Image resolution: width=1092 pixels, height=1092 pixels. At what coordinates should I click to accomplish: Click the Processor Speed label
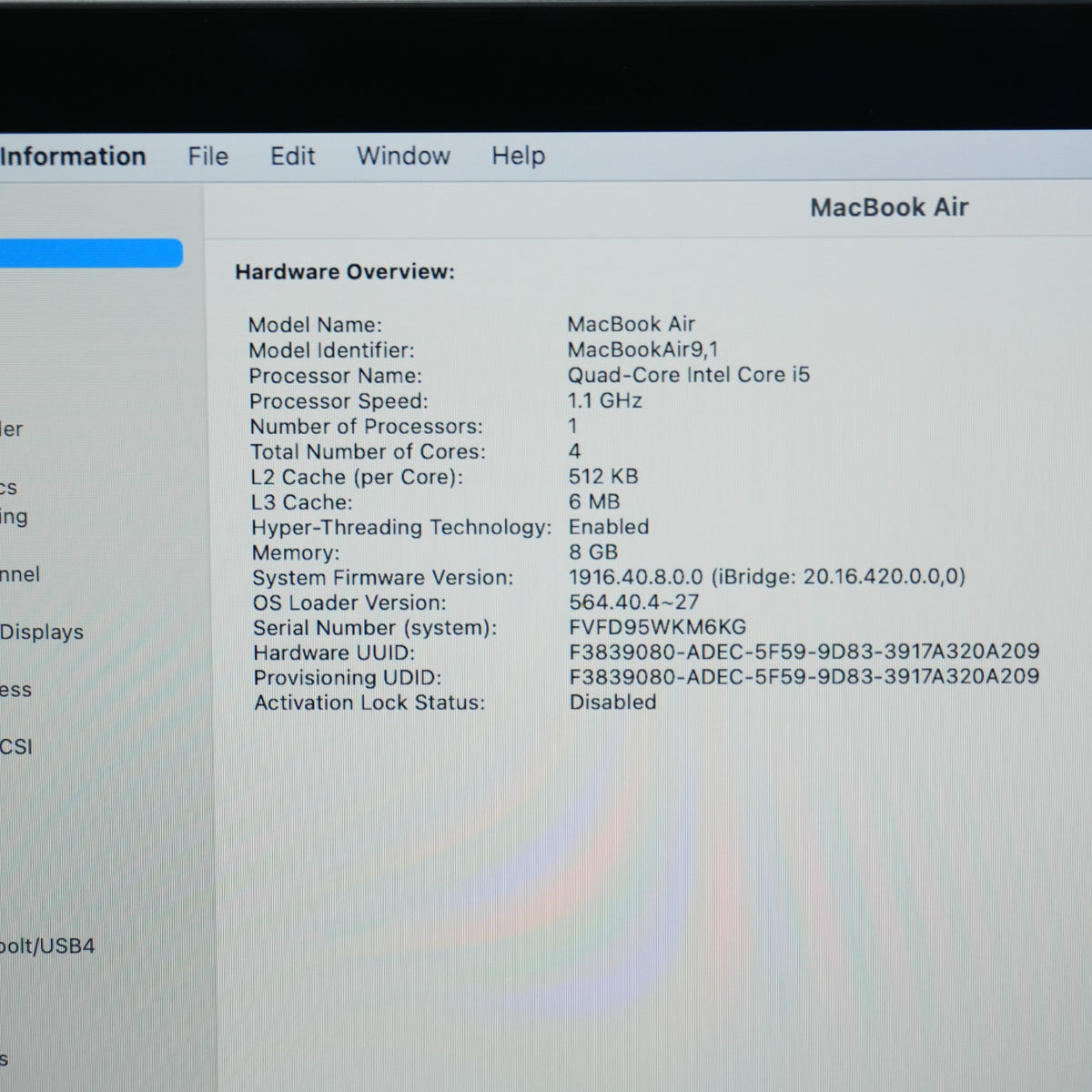(339, 401)
